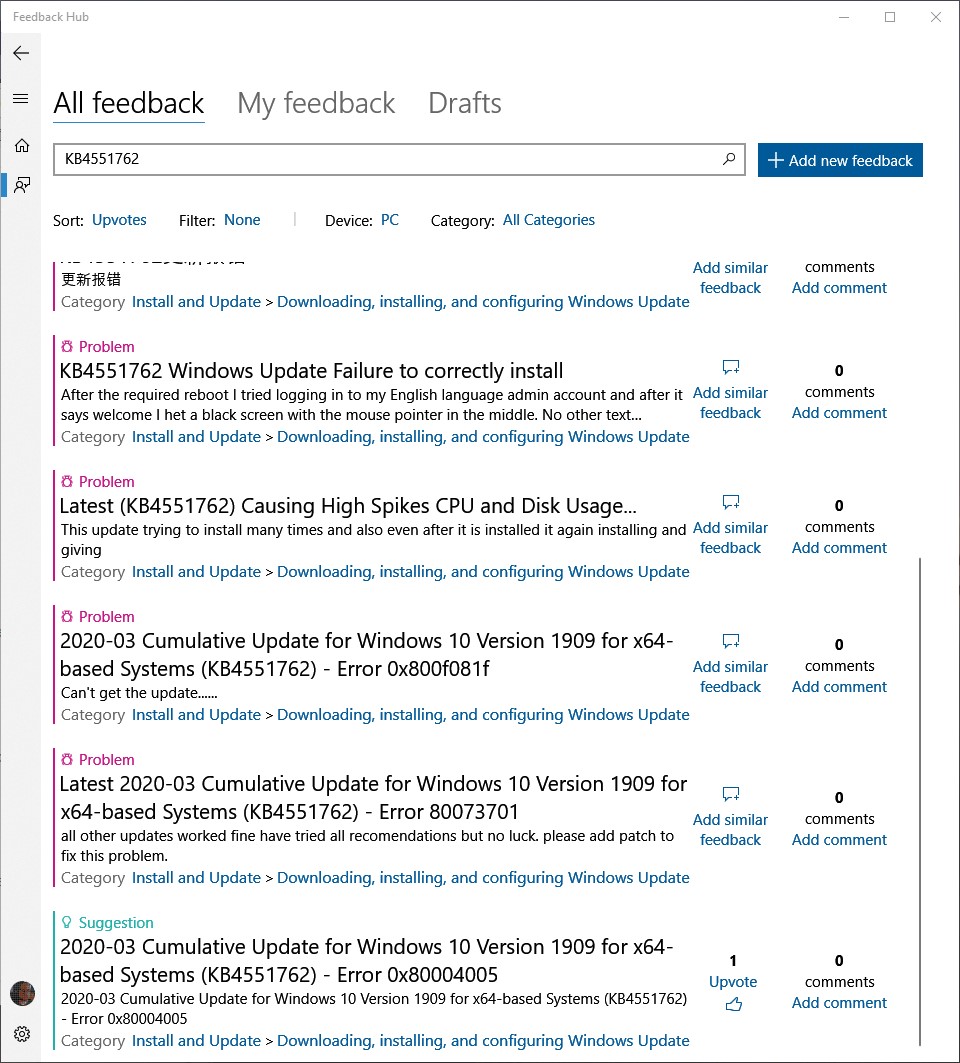Screen dimensions: 960x1063
Task: Click the search magnifier icon
Action: coord(729,159)
